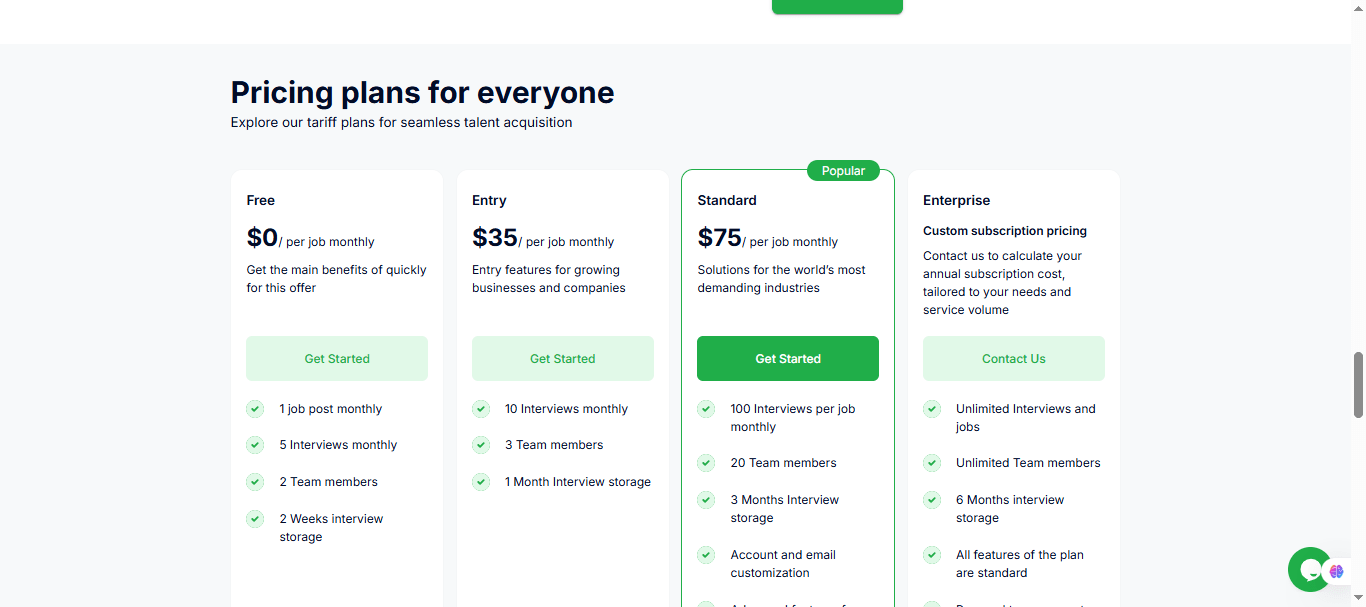Click checkmark beside "1 job post monthly"
1366x607 pixels.
tap(255, 409)
